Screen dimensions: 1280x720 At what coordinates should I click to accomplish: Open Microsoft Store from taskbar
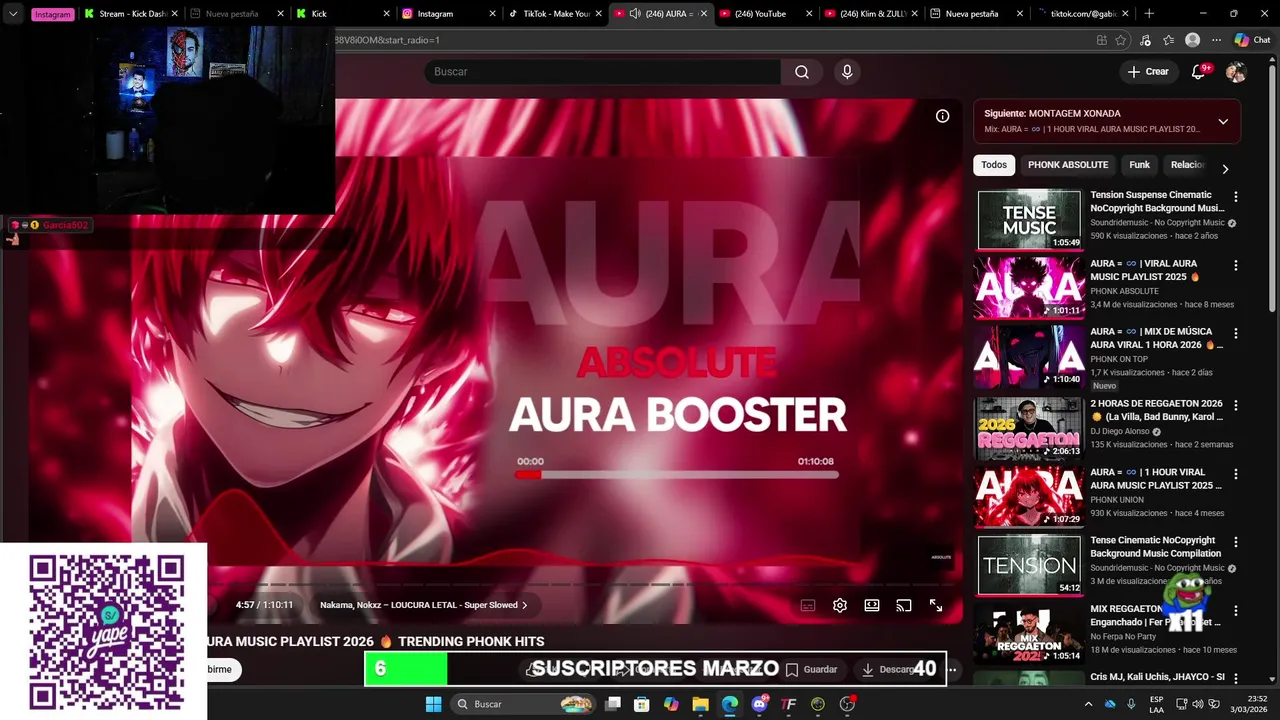pos(642,704)
